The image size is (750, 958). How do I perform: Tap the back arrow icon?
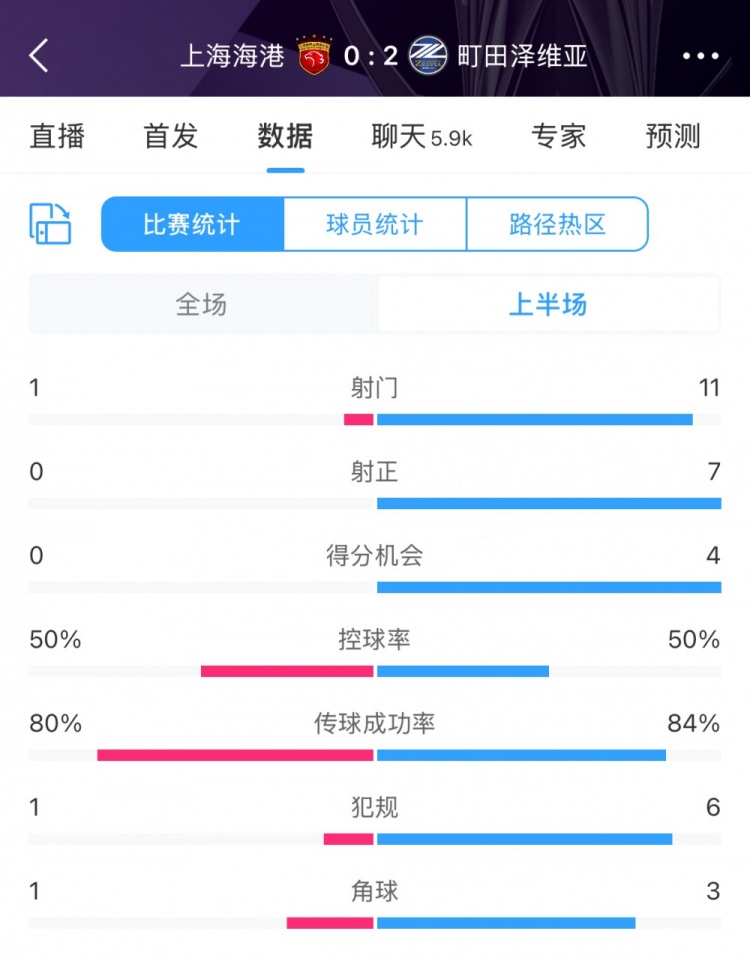click(39, 55)
